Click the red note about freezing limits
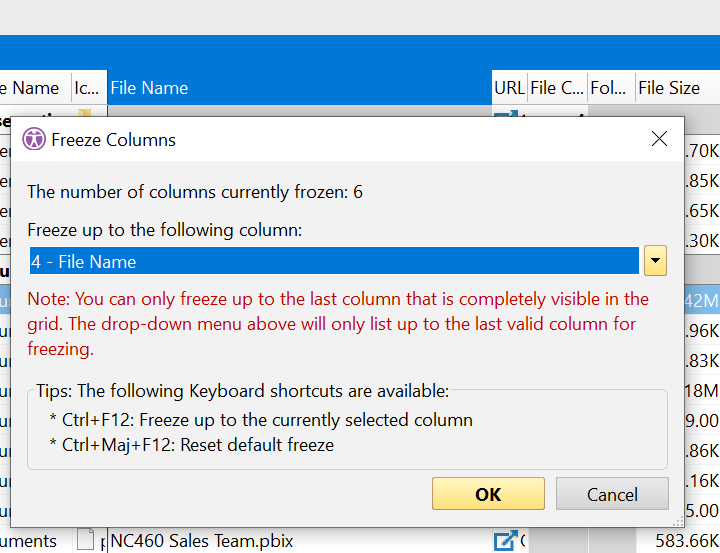The image size is (720, 553). coord(338,324)
